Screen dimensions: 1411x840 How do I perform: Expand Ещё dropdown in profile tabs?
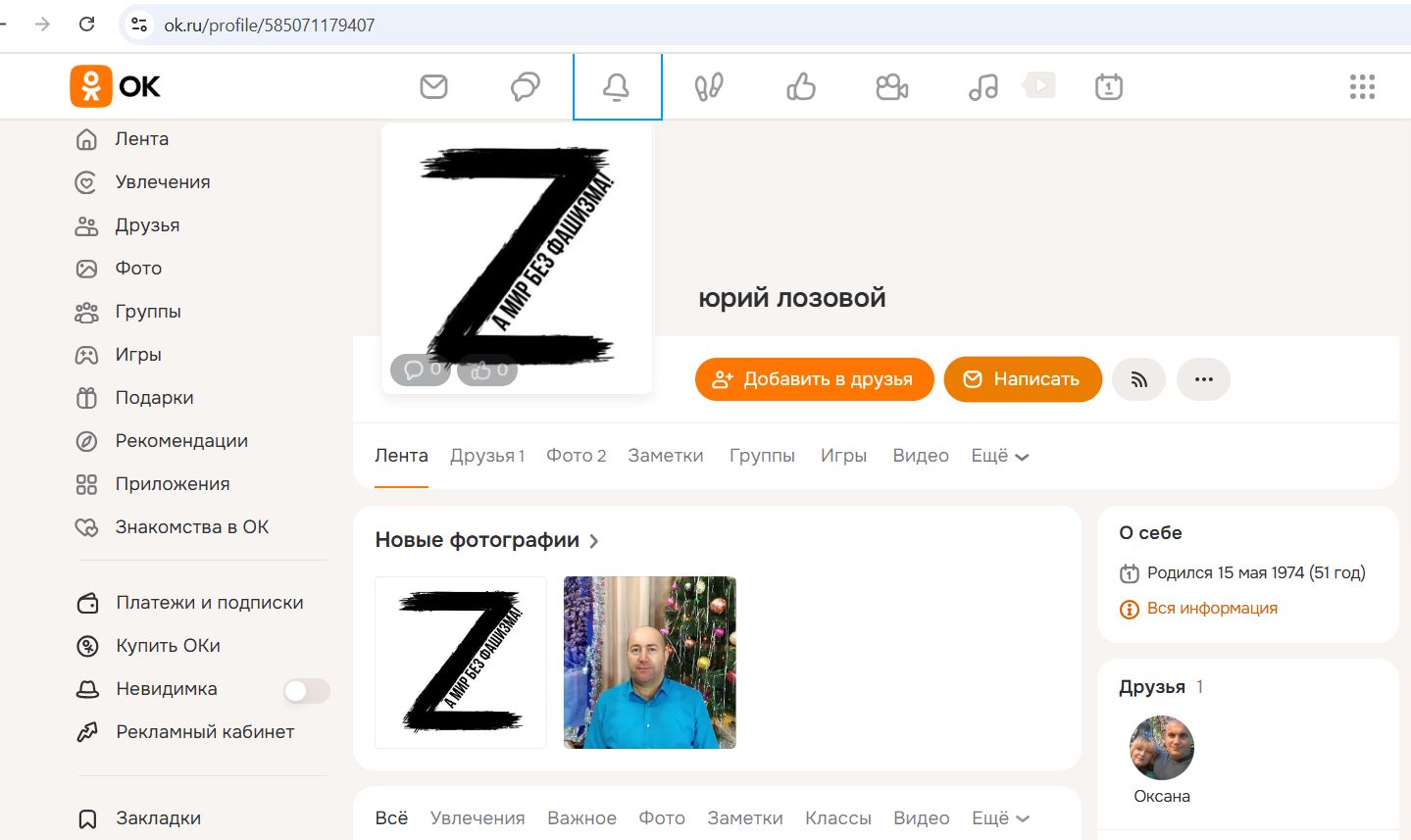[x=999, y=456]
